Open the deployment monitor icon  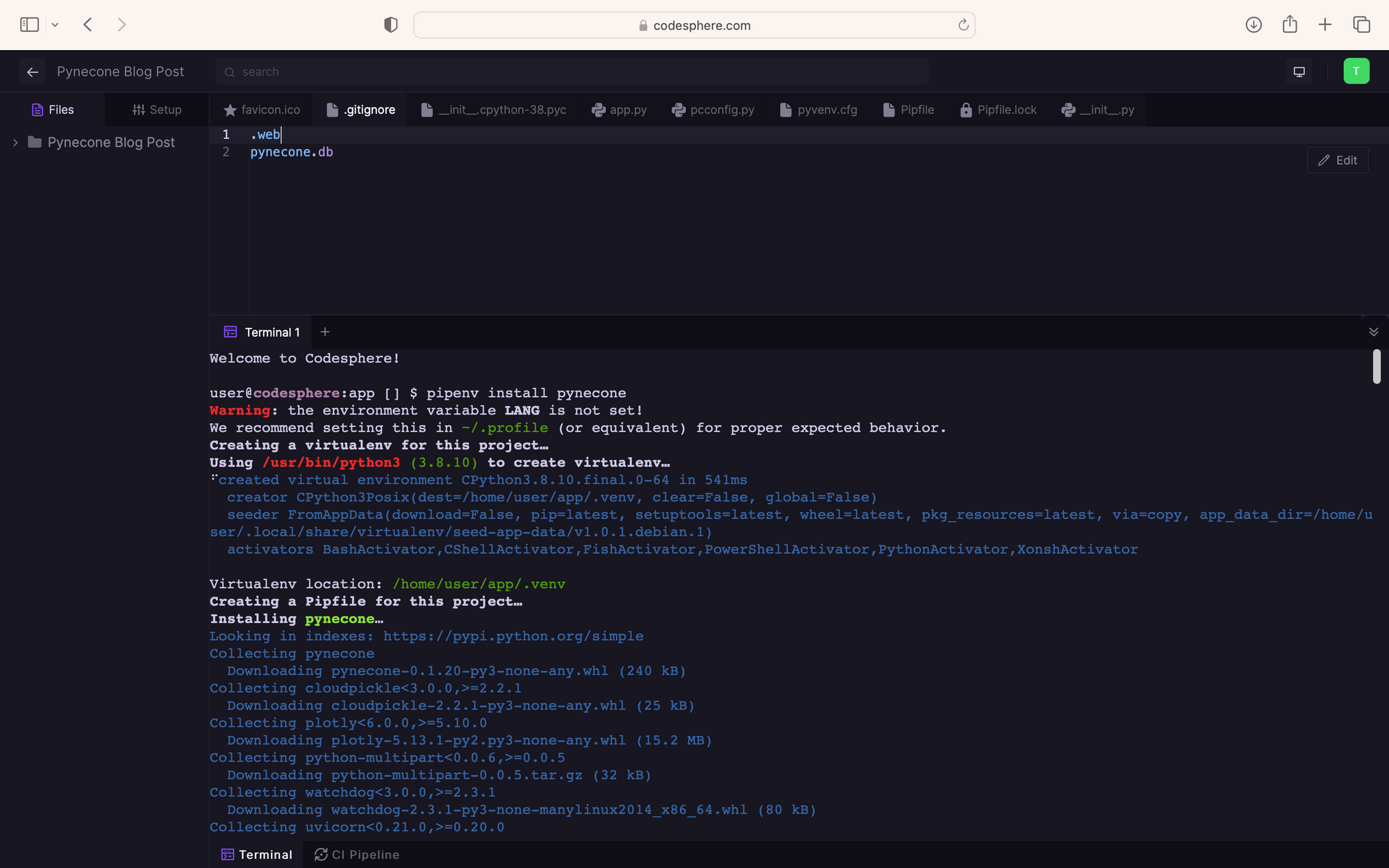coord(1299,72)
